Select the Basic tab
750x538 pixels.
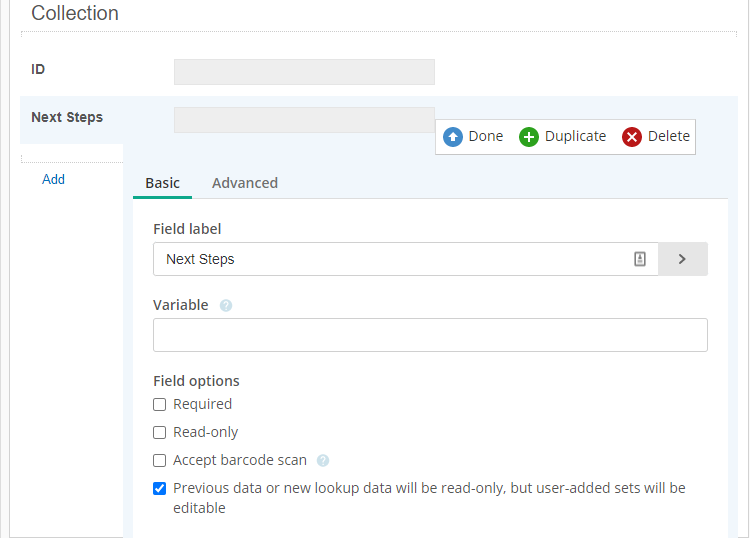coord(163,183)
